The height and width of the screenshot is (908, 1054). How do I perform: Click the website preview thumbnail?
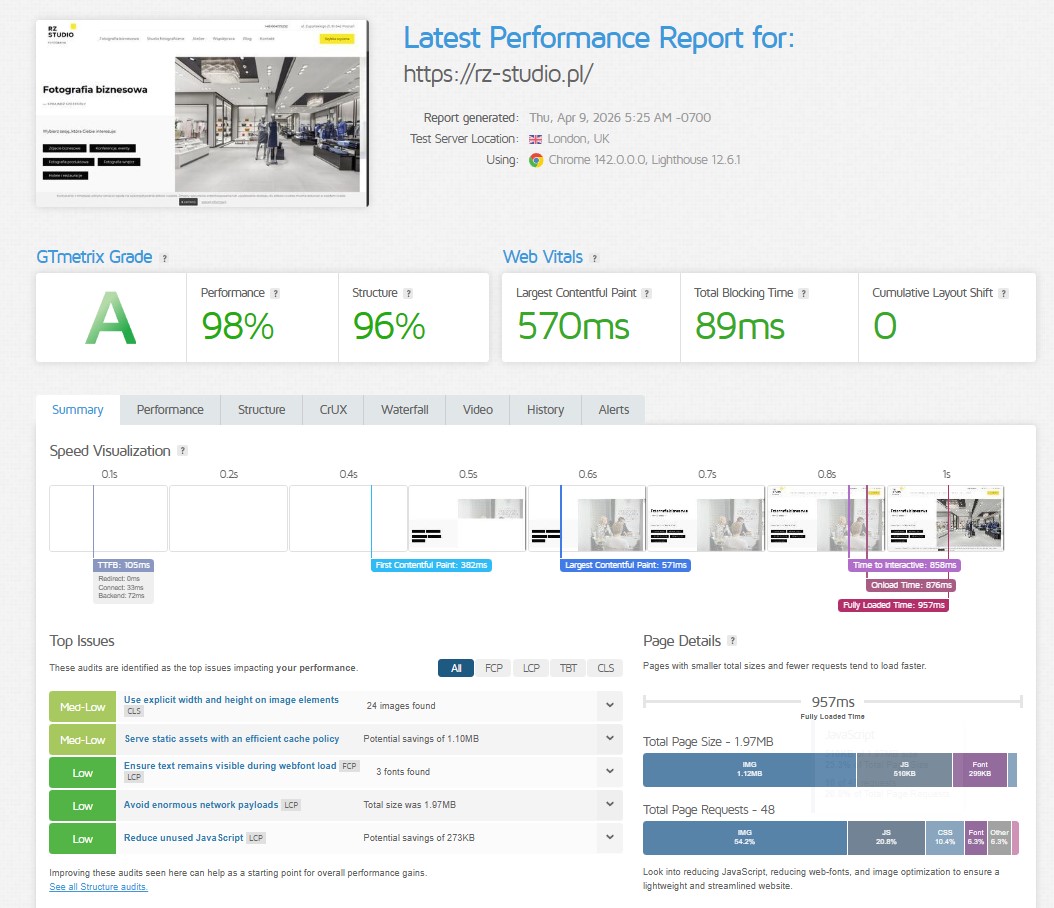coord(200,110)
